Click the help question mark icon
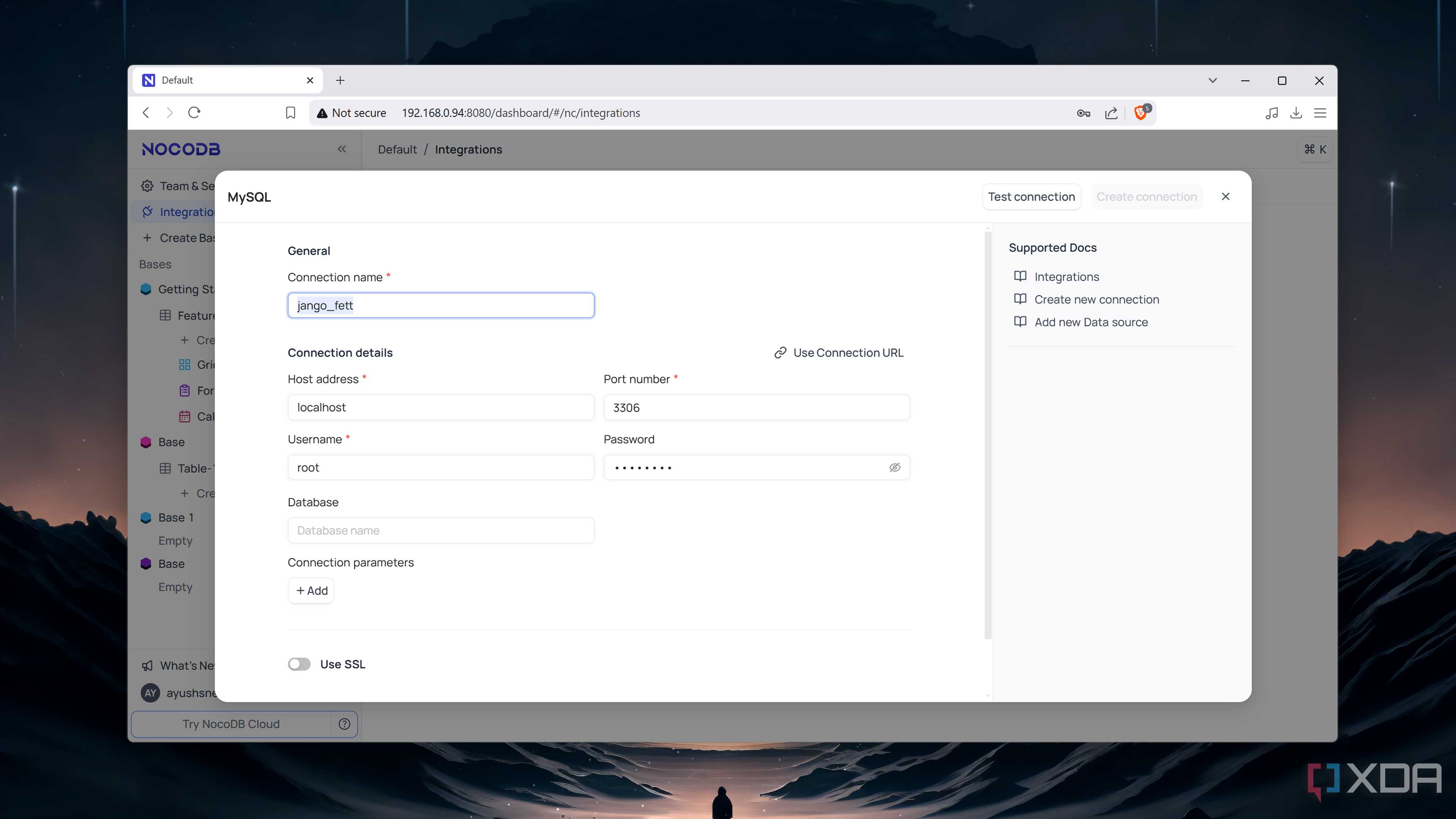1456x819 pixels. pyautogui.click(x=344, y=724)
